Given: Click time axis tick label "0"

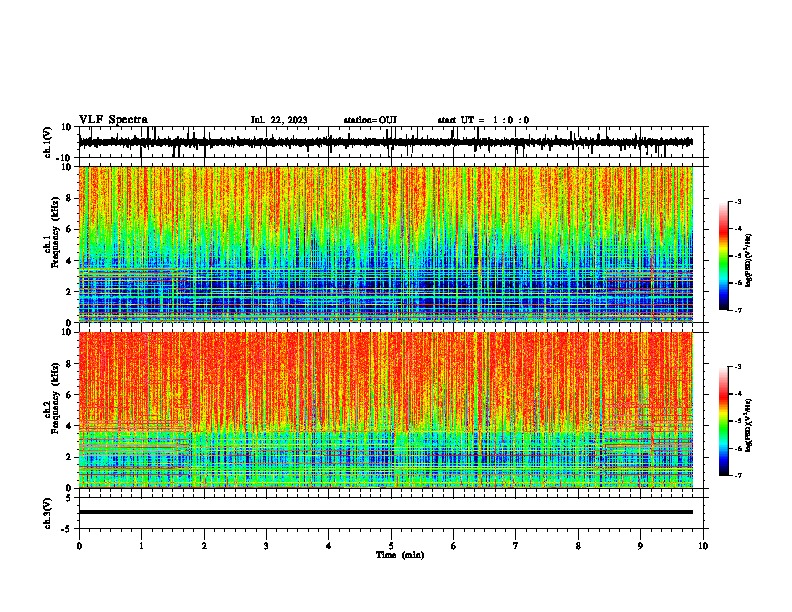Looking at the screenshot, I should pos(79,546).
